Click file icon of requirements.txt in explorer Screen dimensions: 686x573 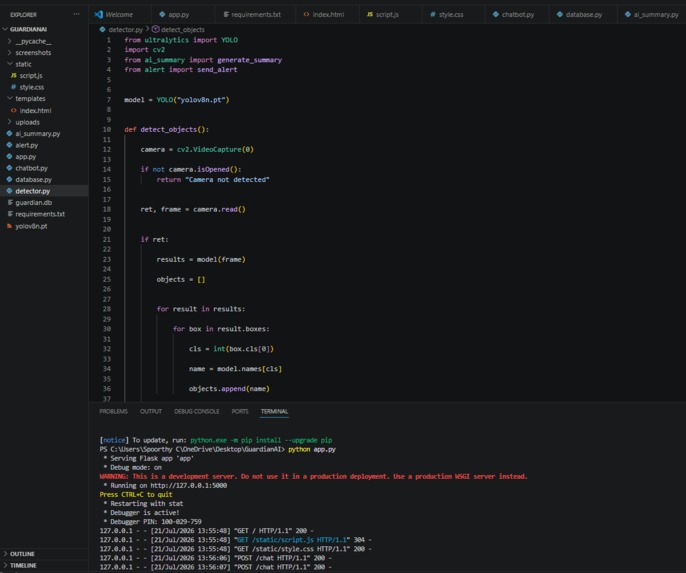10,214
